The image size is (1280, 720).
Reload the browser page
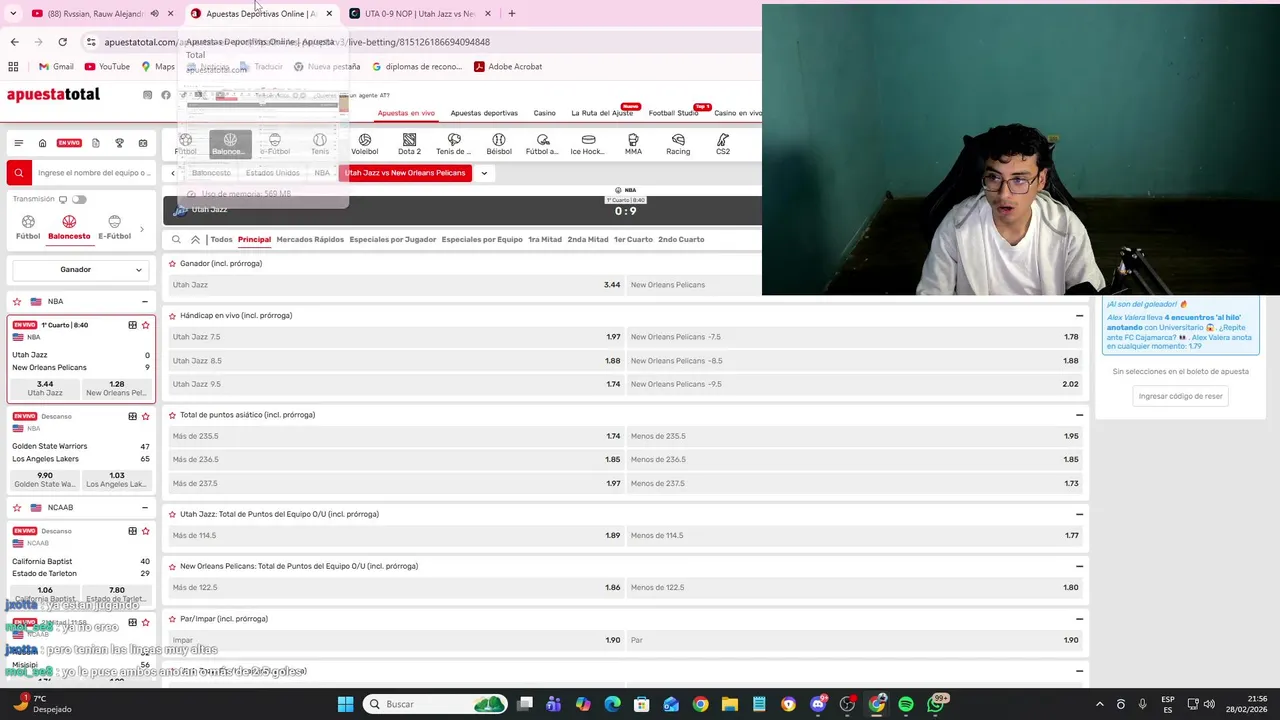point(62,42)
